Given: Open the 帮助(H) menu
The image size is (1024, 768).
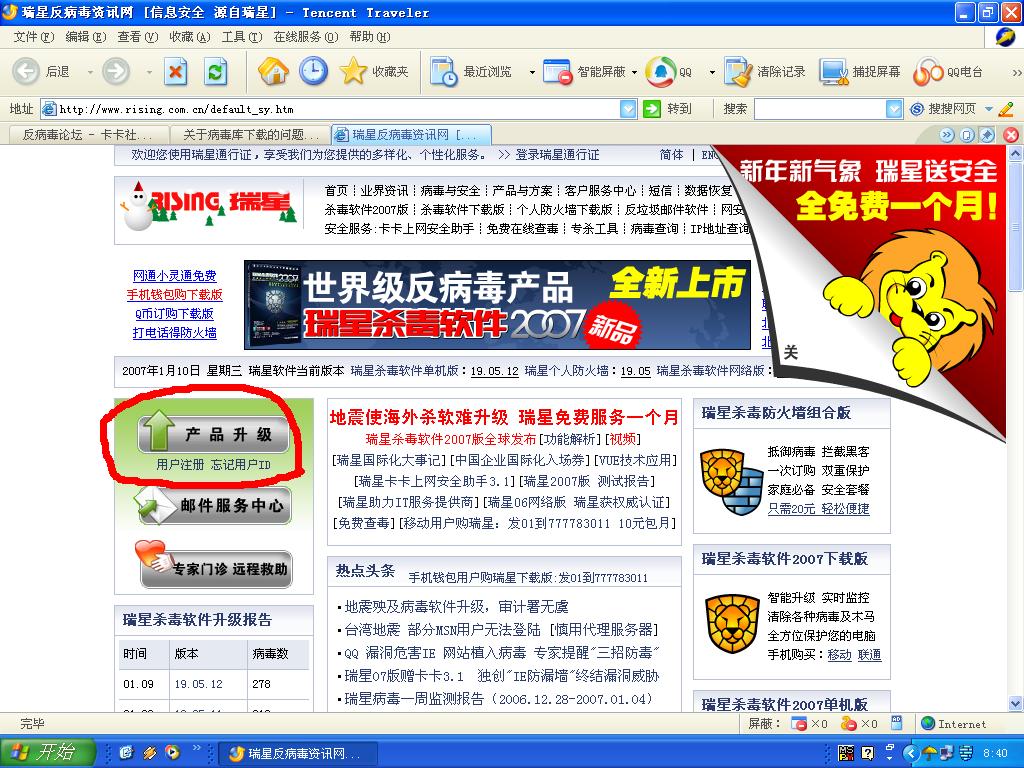Looking at the screenshot, I should (x=370, y=37).
